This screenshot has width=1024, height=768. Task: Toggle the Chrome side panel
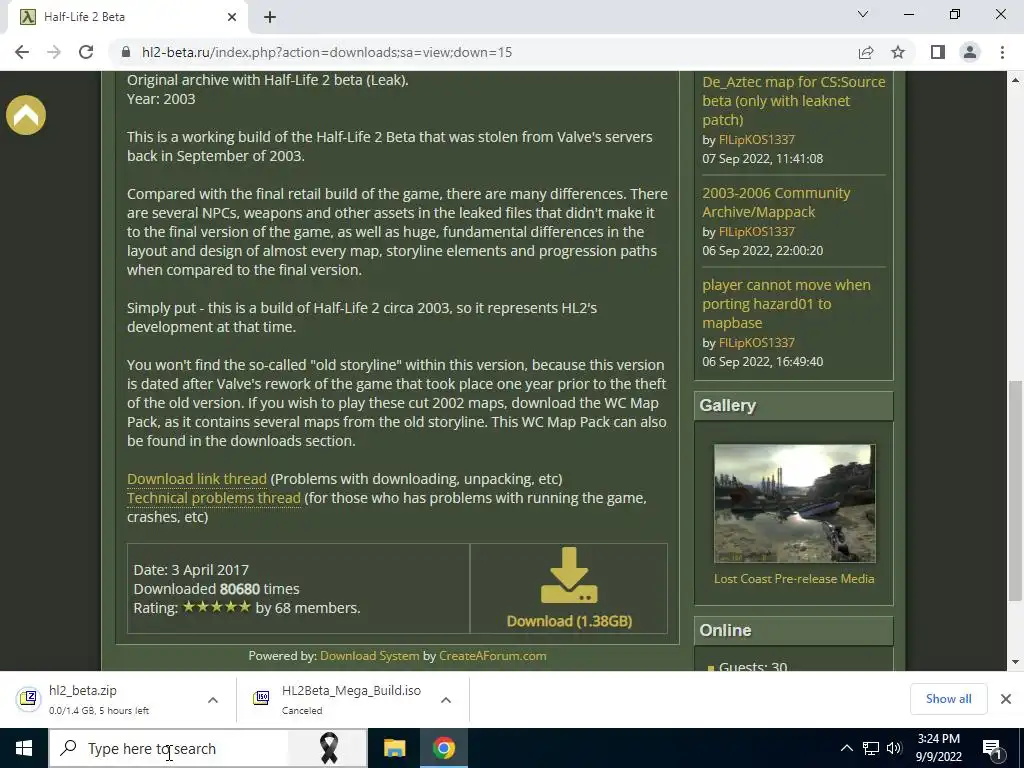pyautogui.click(x=938, y=52)
